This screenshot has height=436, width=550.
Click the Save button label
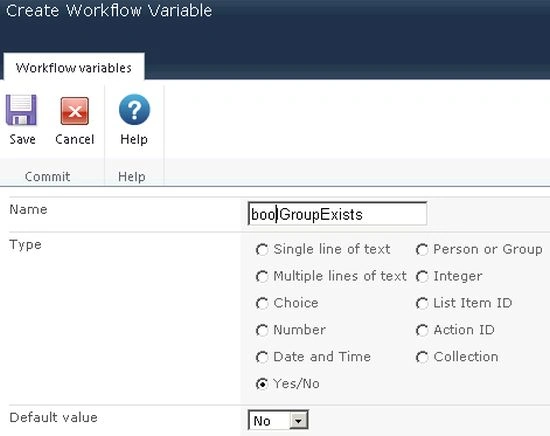coord(22,139)
